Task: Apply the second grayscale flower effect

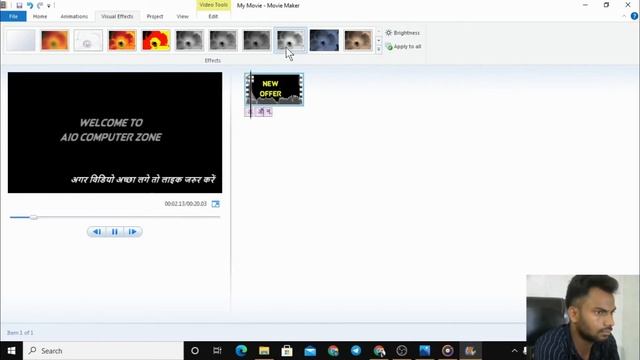Action: pos(223,40)
